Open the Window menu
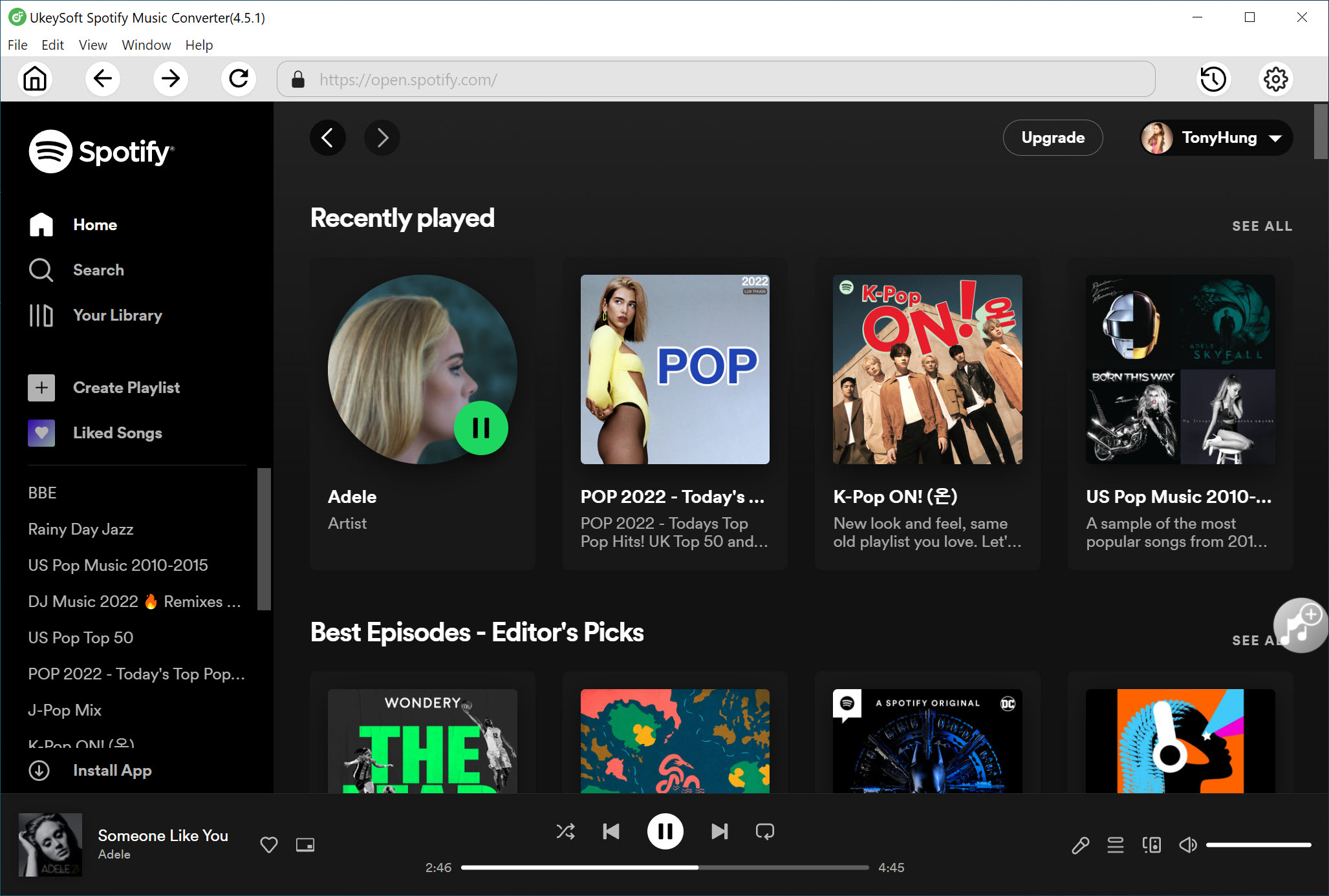Image resolution: width=1329 pixels, height=896 pixels. pyautogui.click(x=146, y=45)
